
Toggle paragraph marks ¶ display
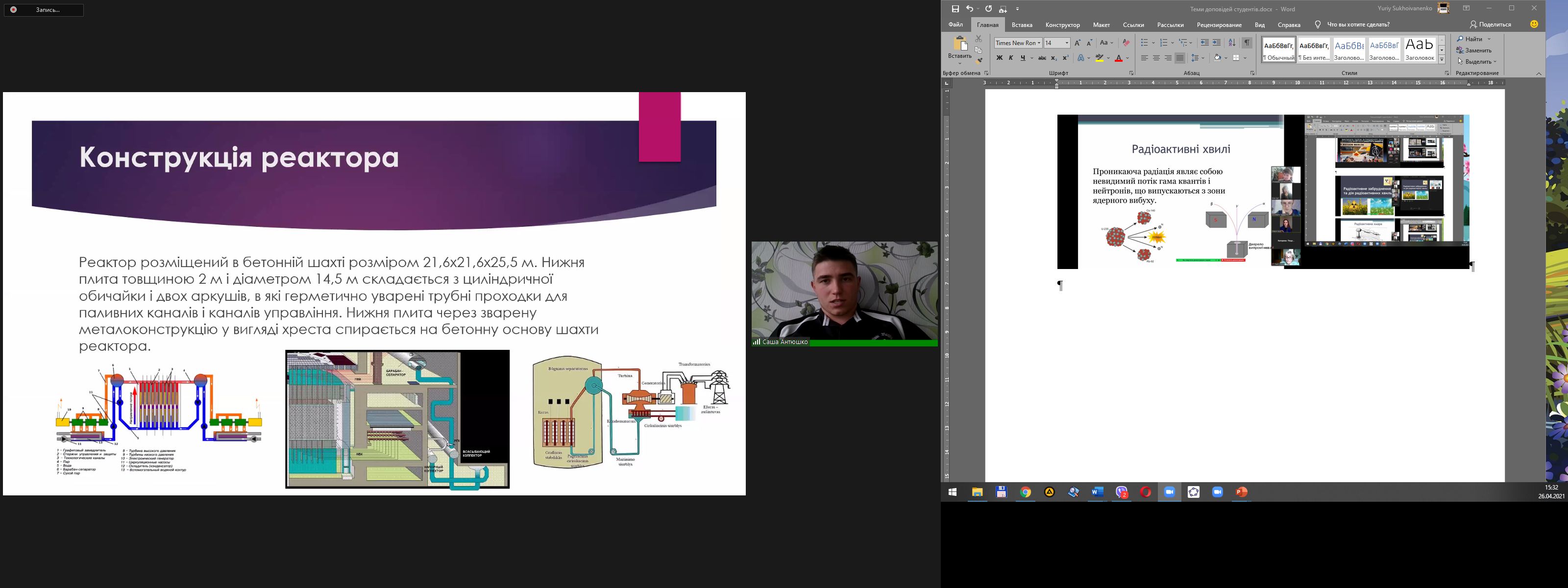[x=1247, y=43]
